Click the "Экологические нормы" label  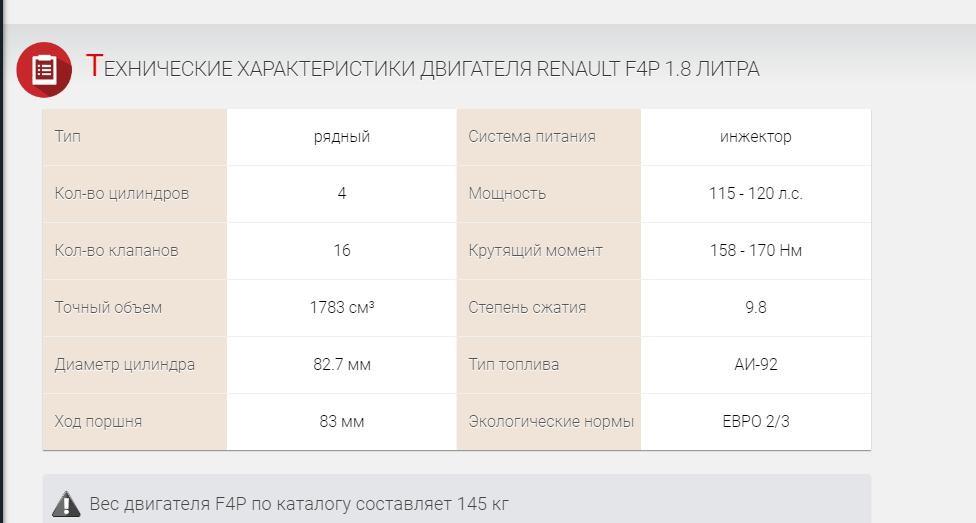pyautogui.click(x=551, y=422)
